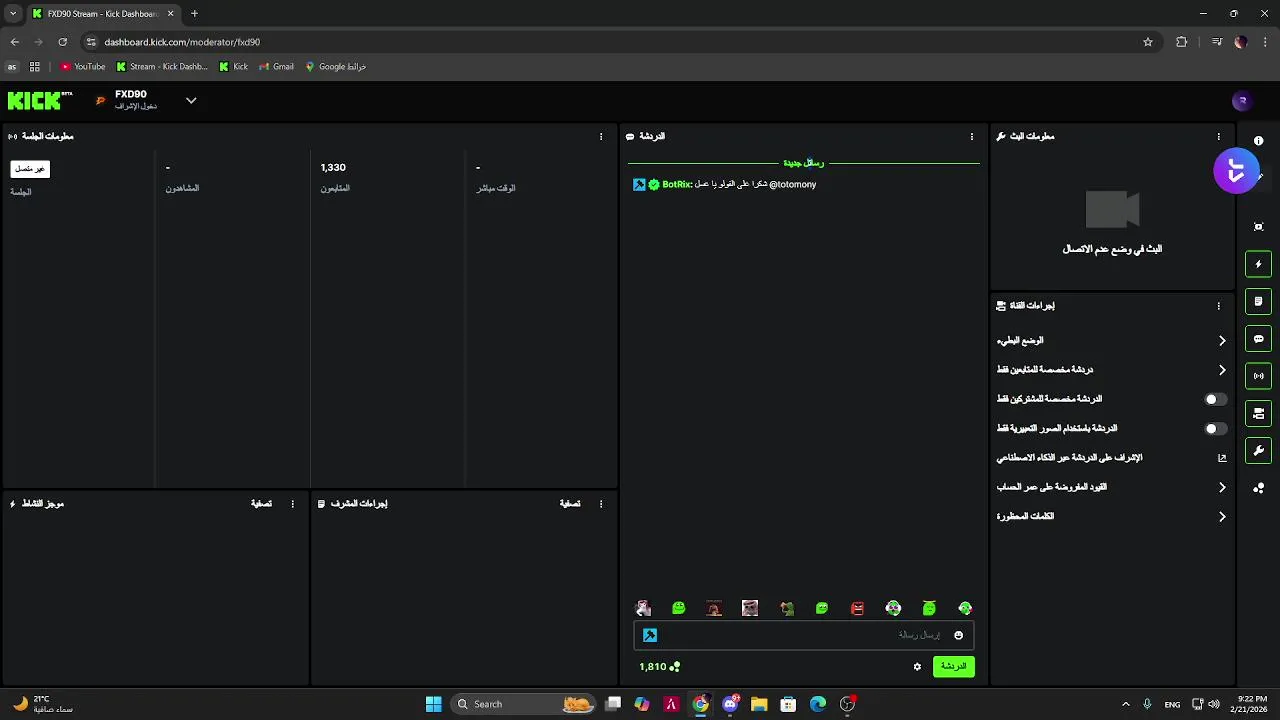Open the Google Maps bookmark
The width and height of the screenshot is (1280, 720).
tap(336, 67)
